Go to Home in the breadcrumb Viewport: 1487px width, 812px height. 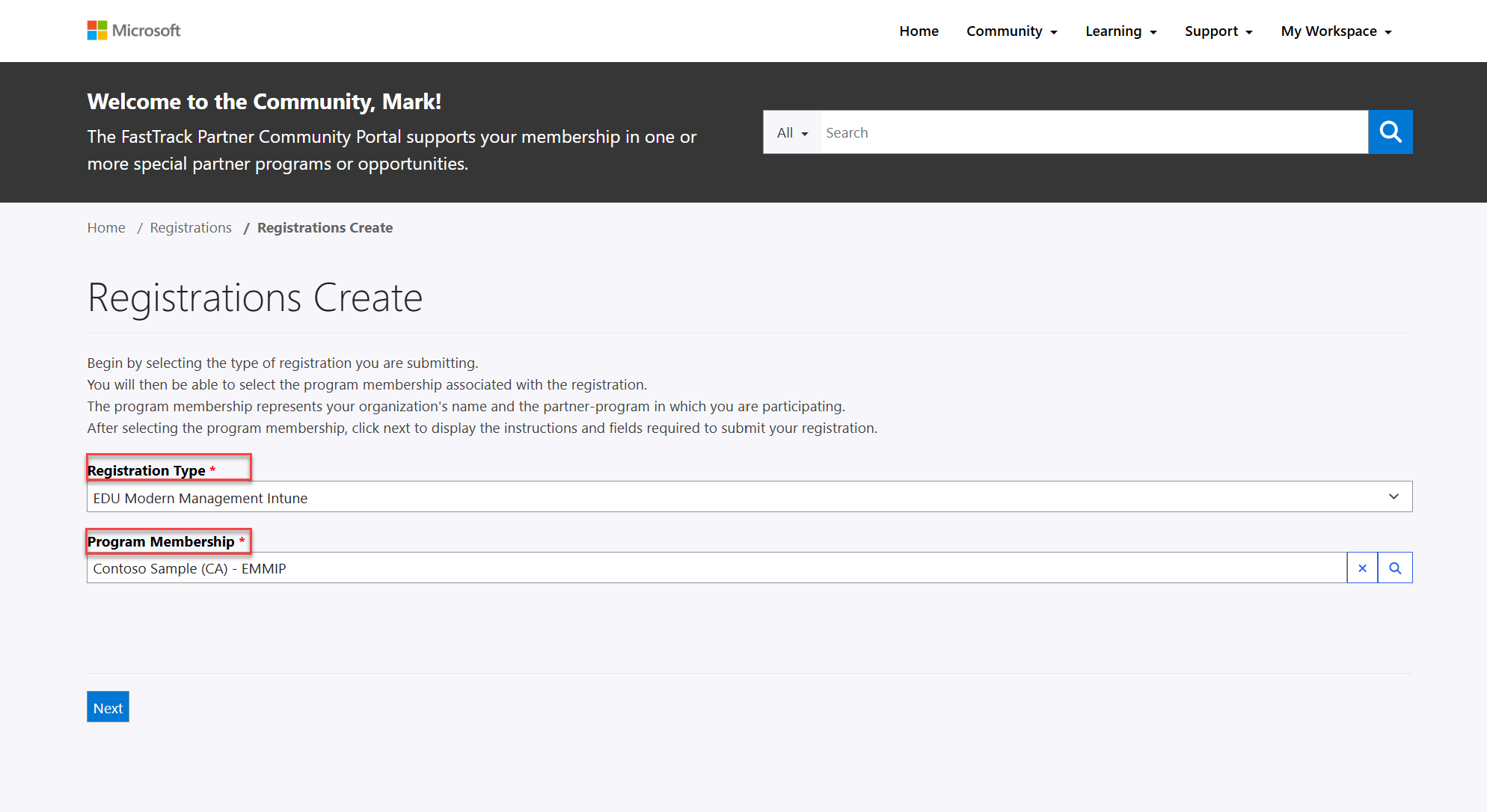106,228
